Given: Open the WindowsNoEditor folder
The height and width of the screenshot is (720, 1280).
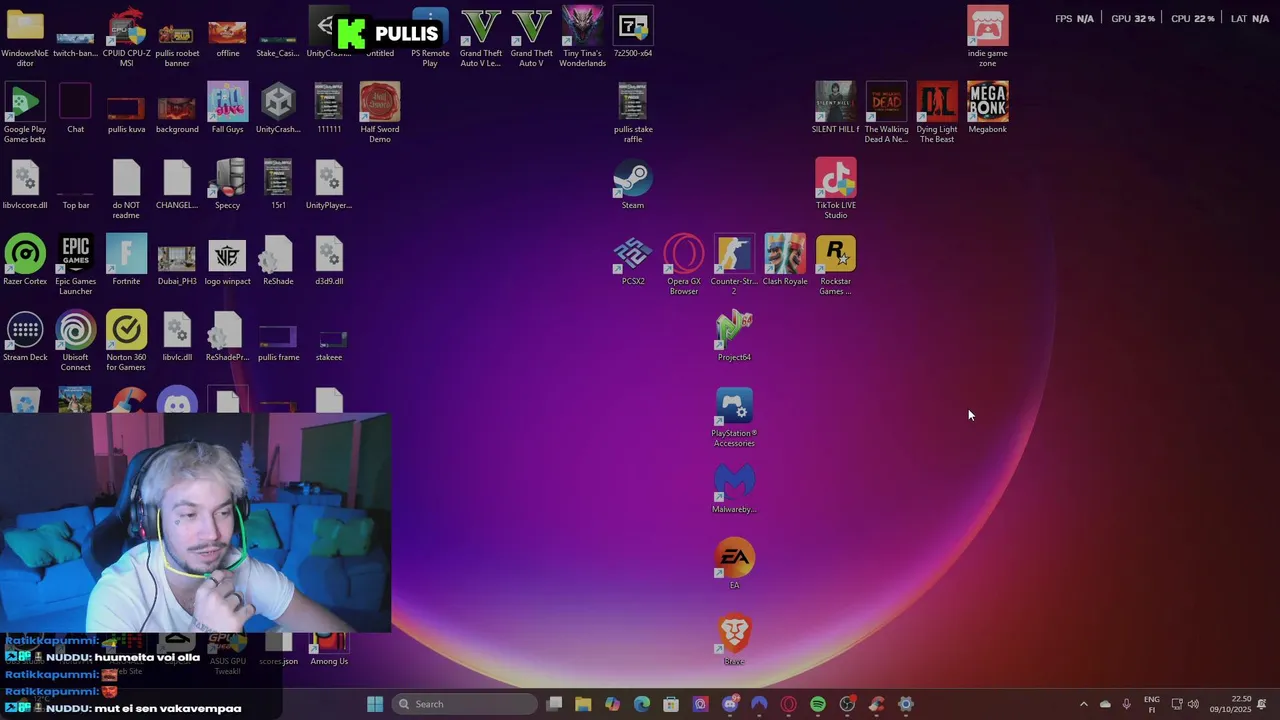Looking at the screenshot, I should pos(25,36).
